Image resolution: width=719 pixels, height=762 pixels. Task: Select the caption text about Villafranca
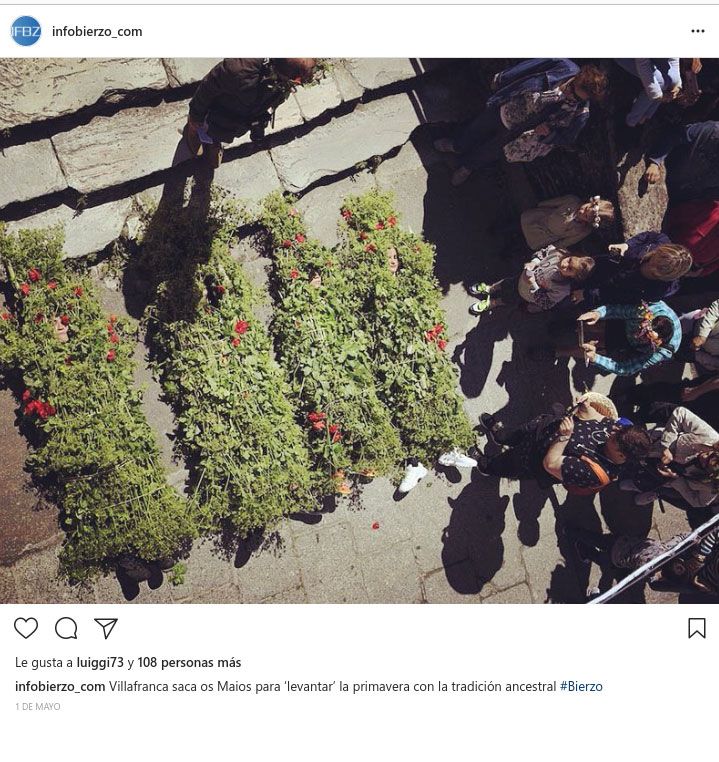[332, 686]
